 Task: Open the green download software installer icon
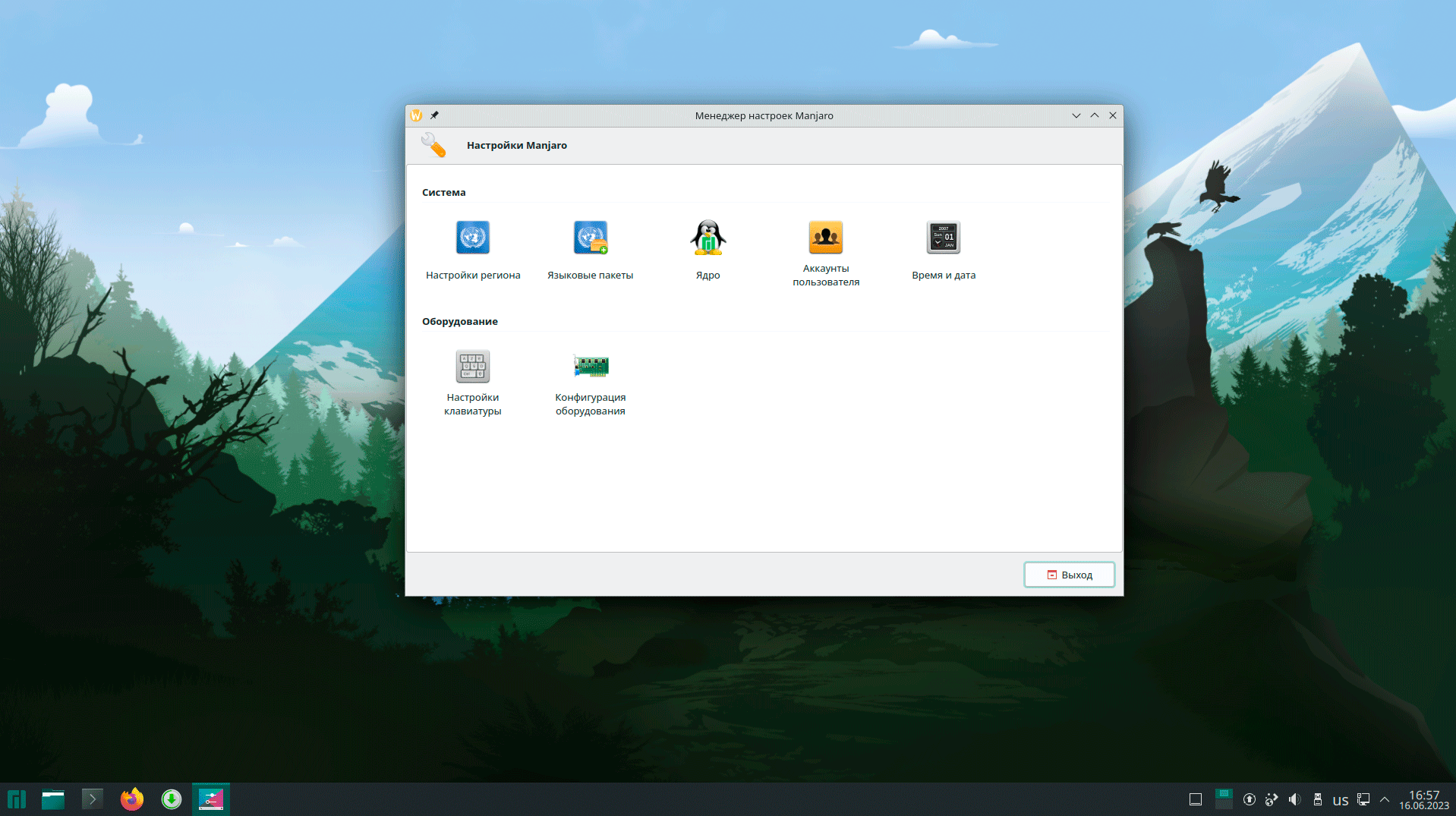pos(172,799)
